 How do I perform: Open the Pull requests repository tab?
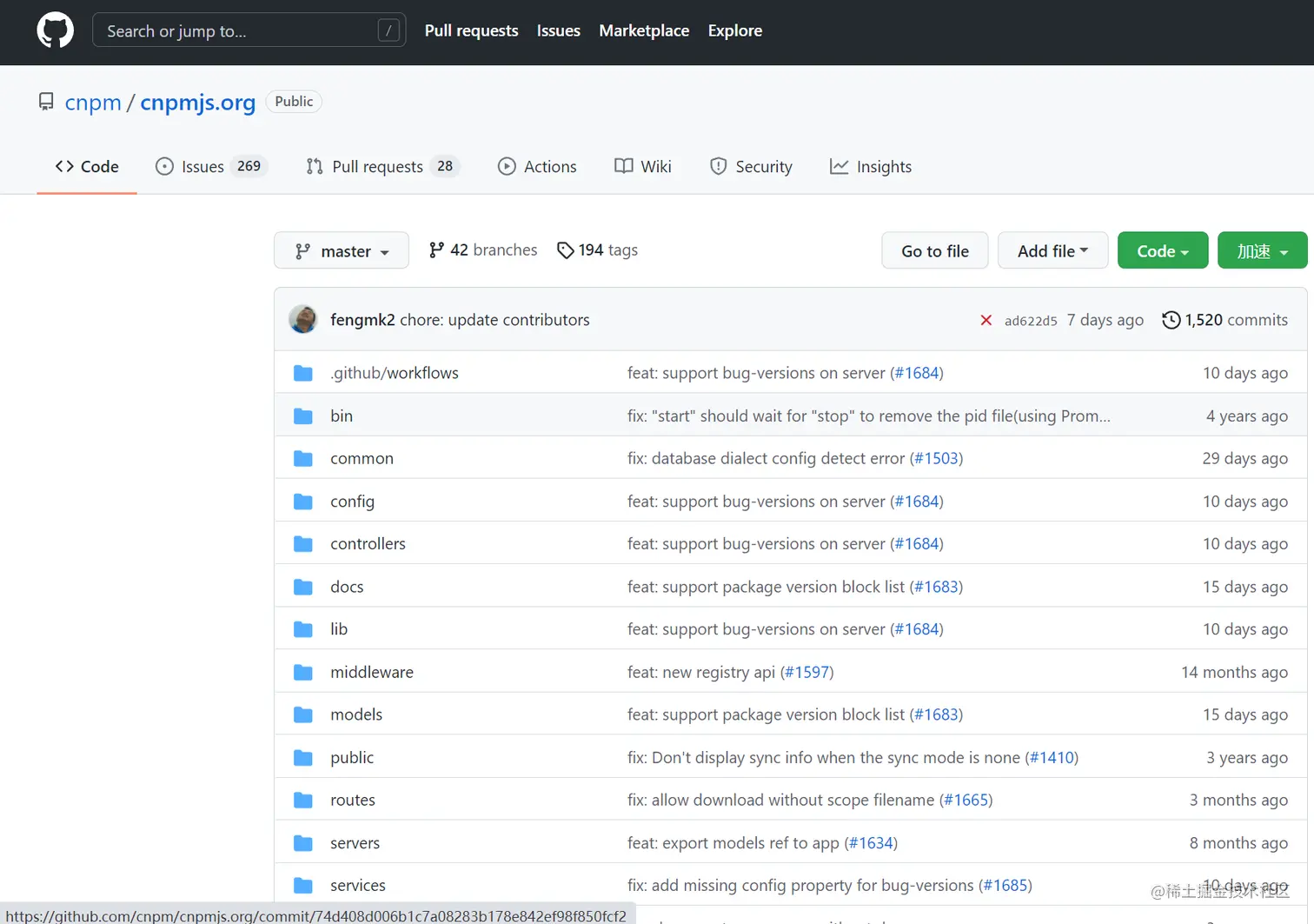382,166
